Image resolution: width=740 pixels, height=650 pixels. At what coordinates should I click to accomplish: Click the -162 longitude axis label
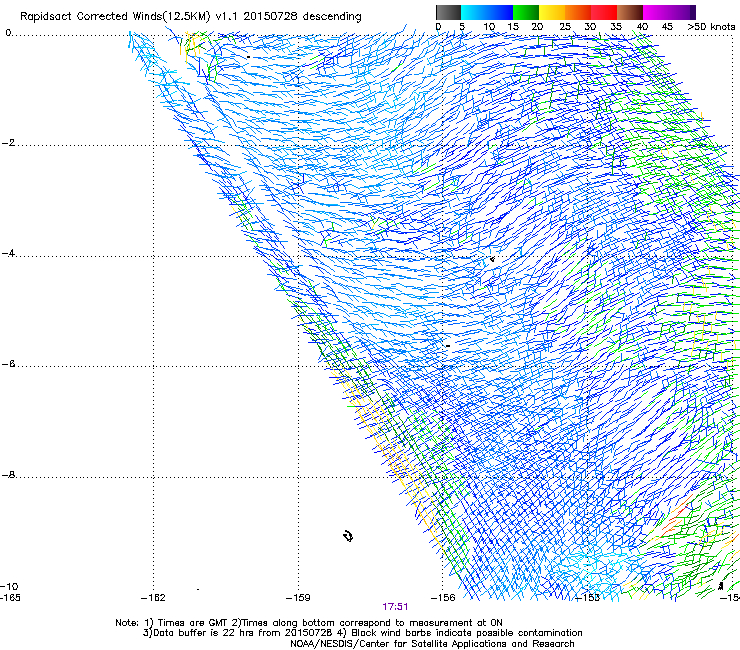click(x=153, y=598)
